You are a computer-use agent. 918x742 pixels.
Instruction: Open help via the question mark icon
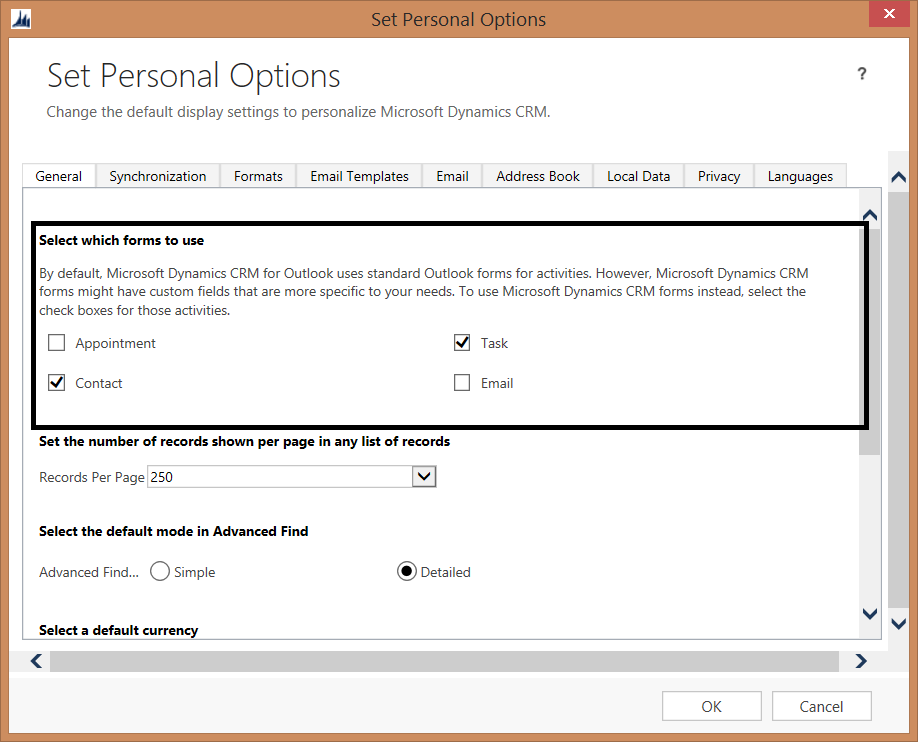click(x=862, y=74)
